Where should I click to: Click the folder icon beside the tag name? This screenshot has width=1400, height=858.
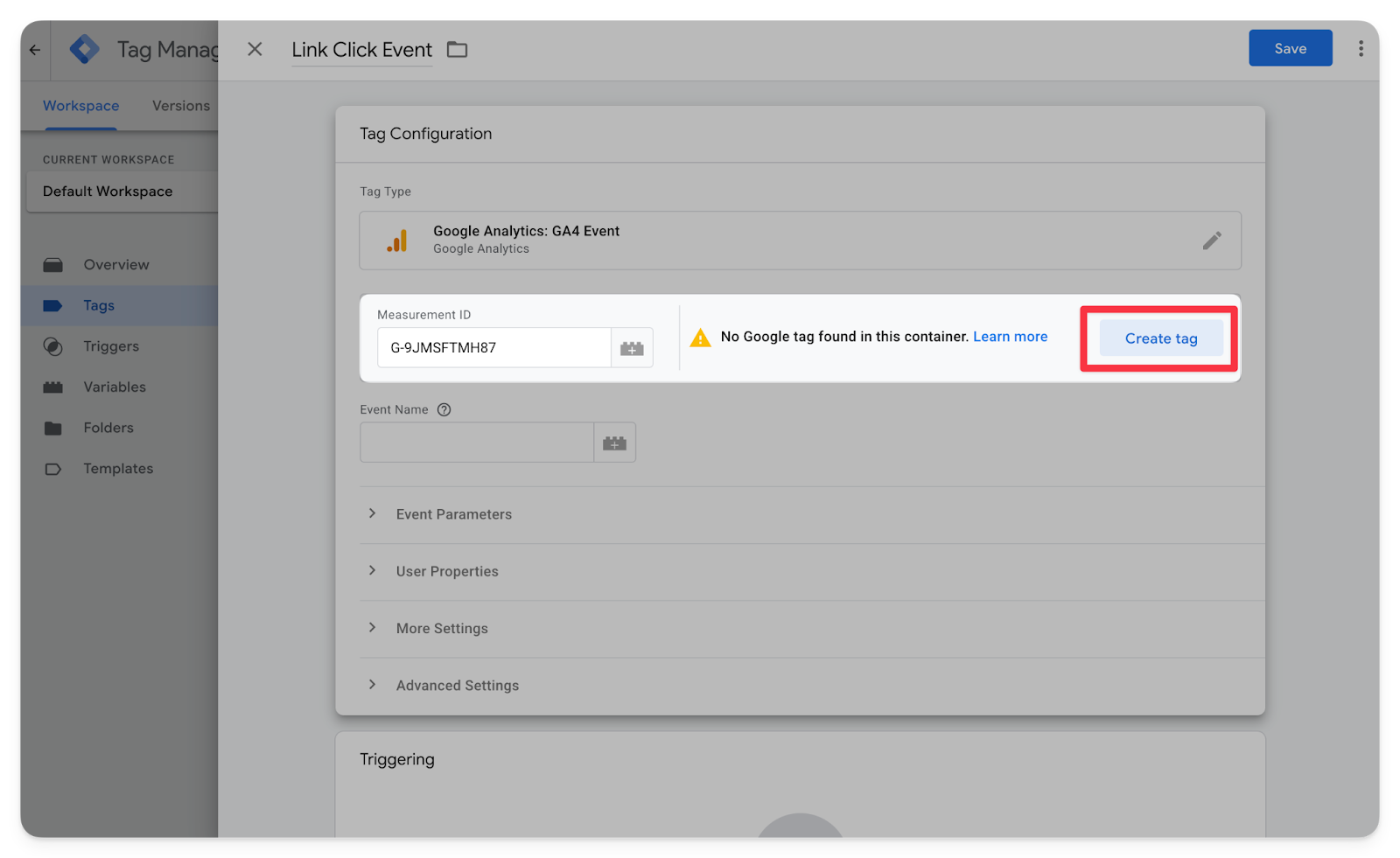[x=457, y=50]
